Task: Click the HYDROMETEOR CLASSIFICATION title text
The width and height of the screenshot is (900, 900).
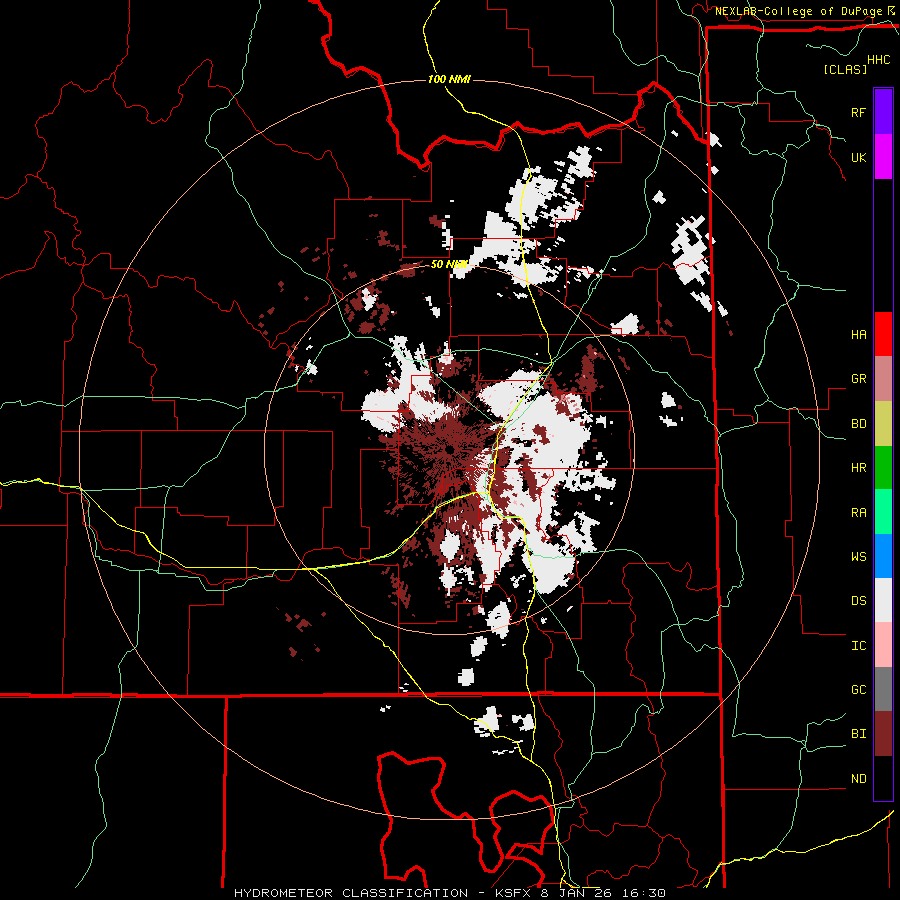Action: (x=351, y=893)
